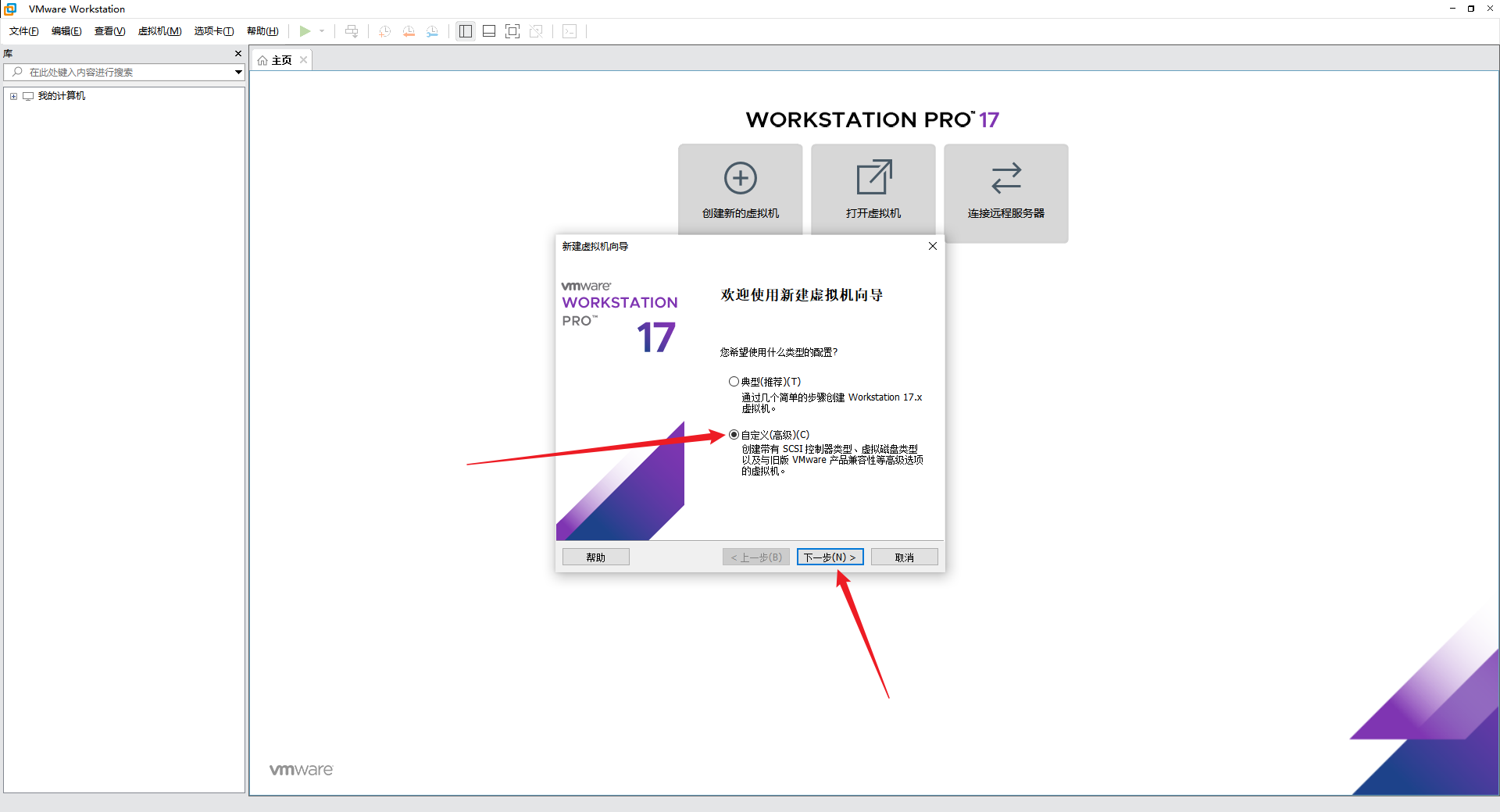
Task: Click the description text under 典型(推荐)
Action: coord(832,403)
